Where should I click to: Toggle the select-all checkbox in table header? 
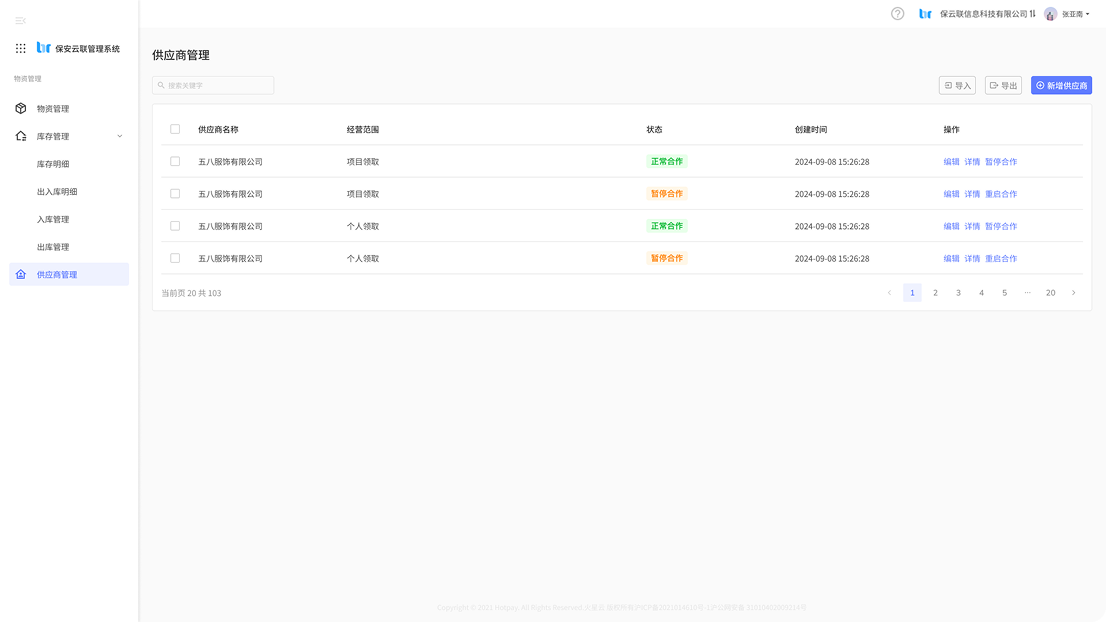coord(175,129)
